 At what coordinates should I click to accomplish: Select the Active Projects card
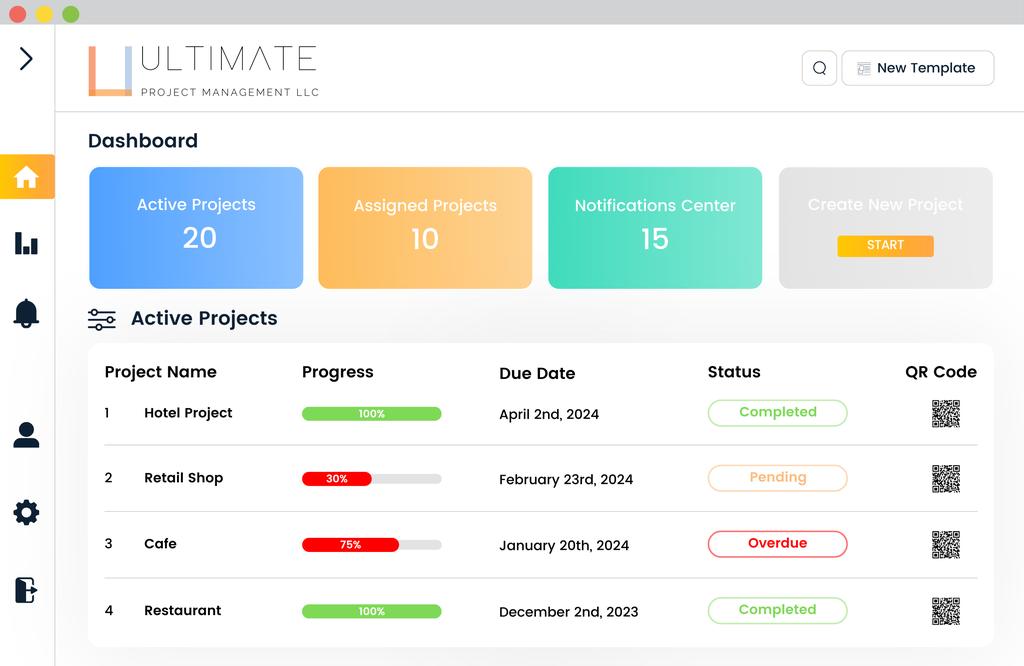tap(196, 228)
